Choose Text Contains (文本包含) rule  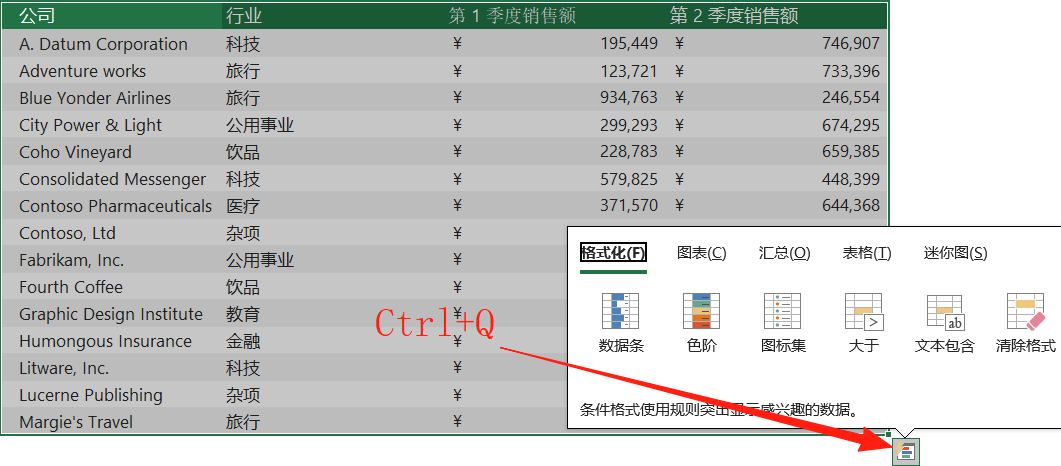(x=945, y=323)
